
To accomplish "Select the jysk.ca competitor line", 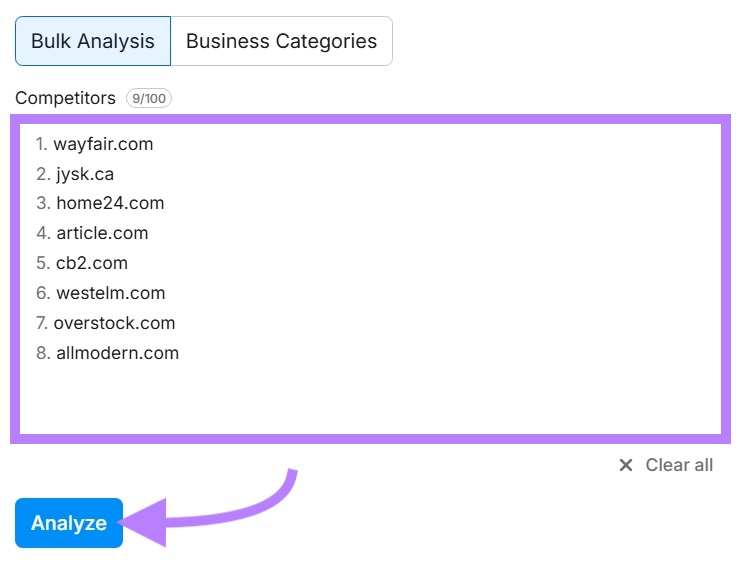I will [x=85, y=174].
